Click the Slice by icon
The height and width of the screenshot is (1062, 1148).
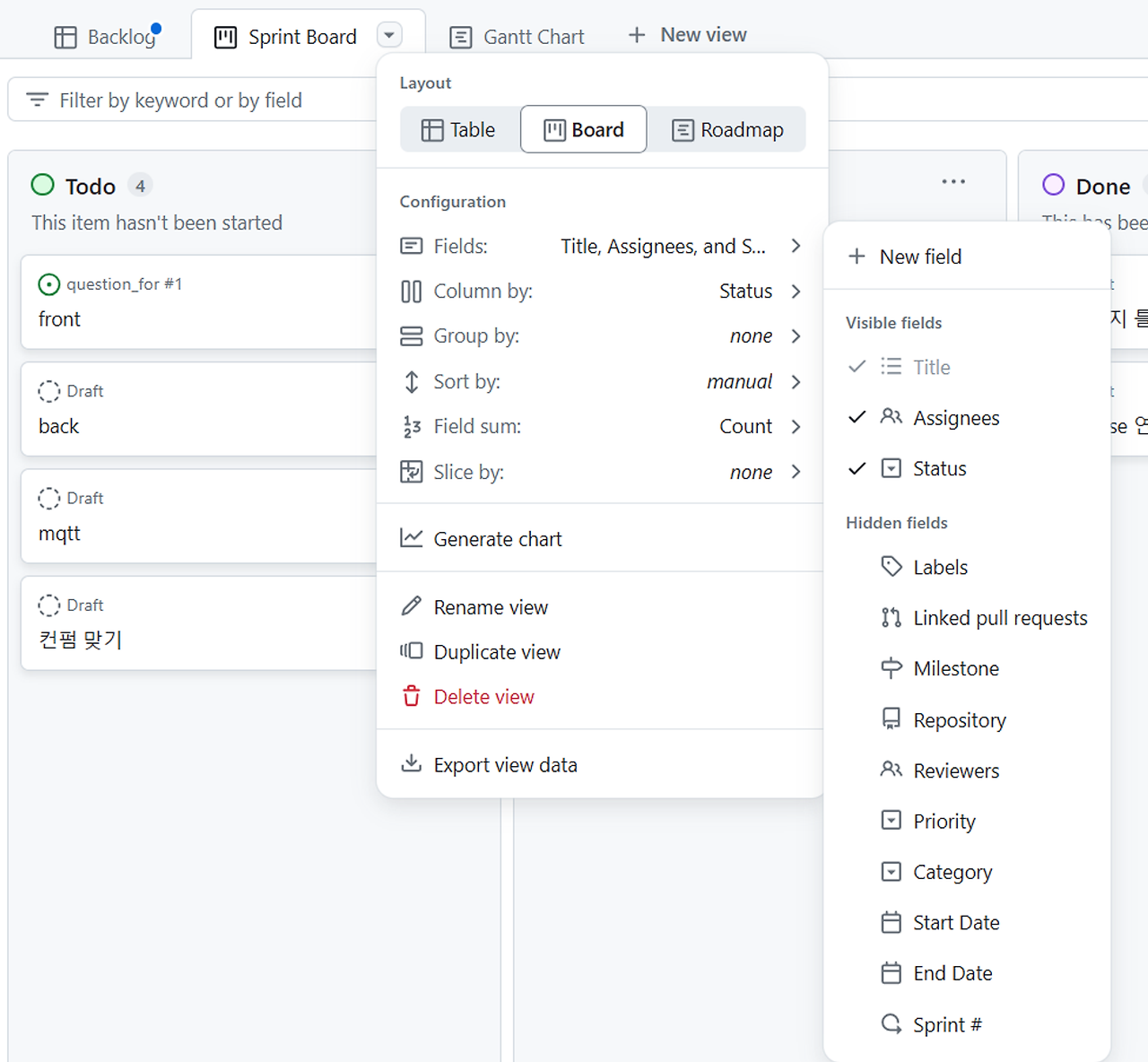point(412,472)
